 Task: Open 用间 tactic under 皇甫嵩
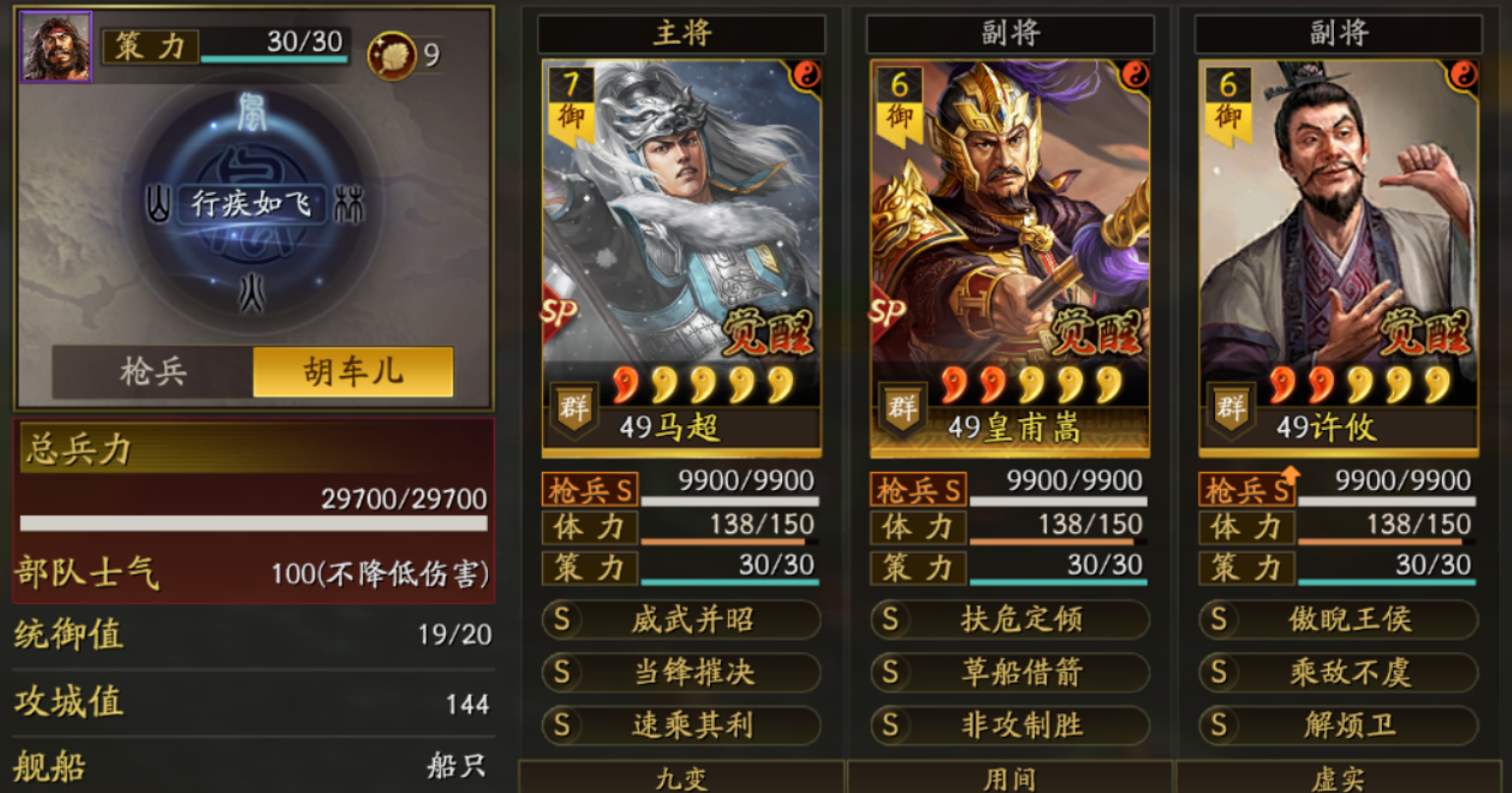click(1009, 777)
